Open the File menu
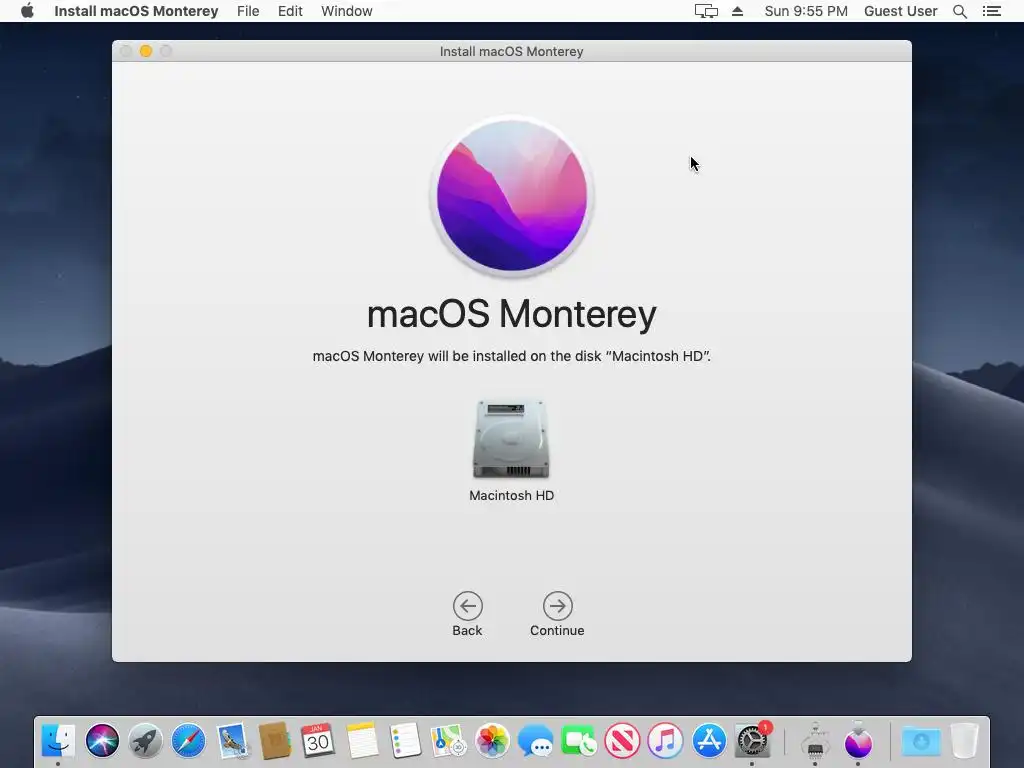Image resolution: width=1024 pixels, height=768 pixels. [248, 11]
